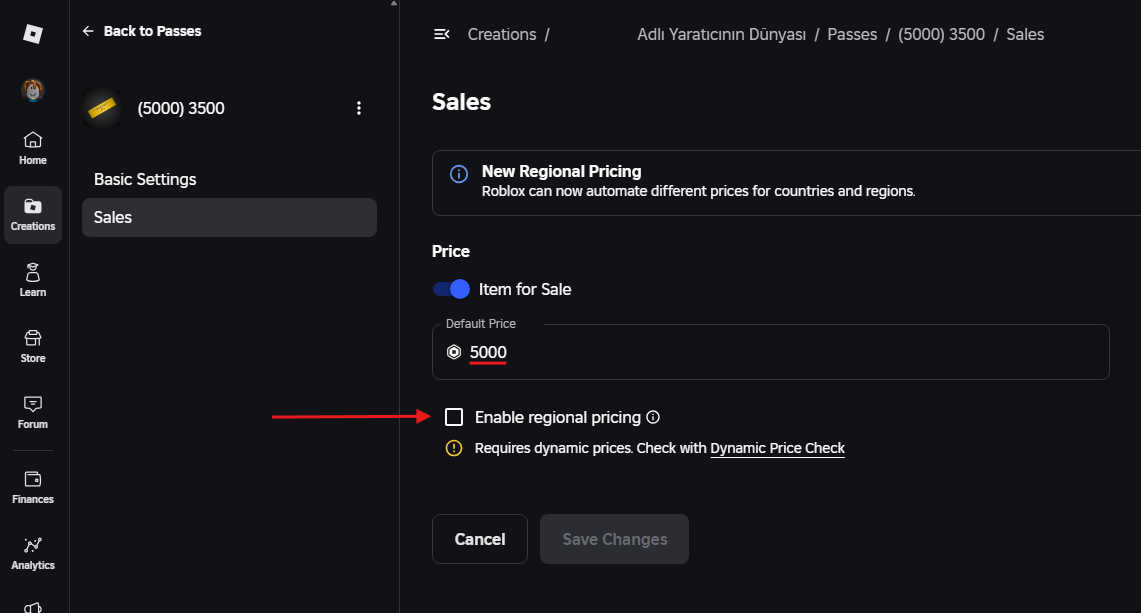
Task: Open the pass three-dot options menu
Action: [359, 108]
